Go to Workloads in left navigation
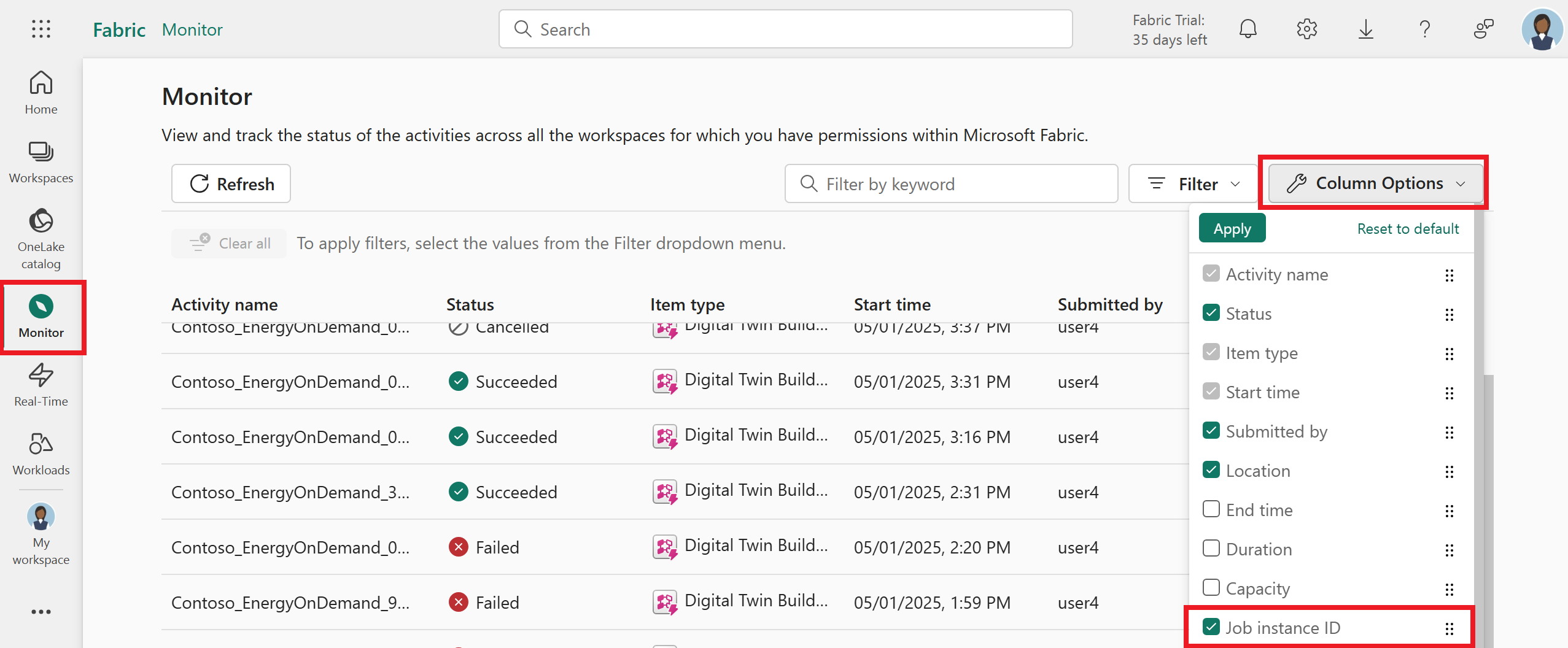This screenshot has height=648, width=1568. (x=41, y=454)
